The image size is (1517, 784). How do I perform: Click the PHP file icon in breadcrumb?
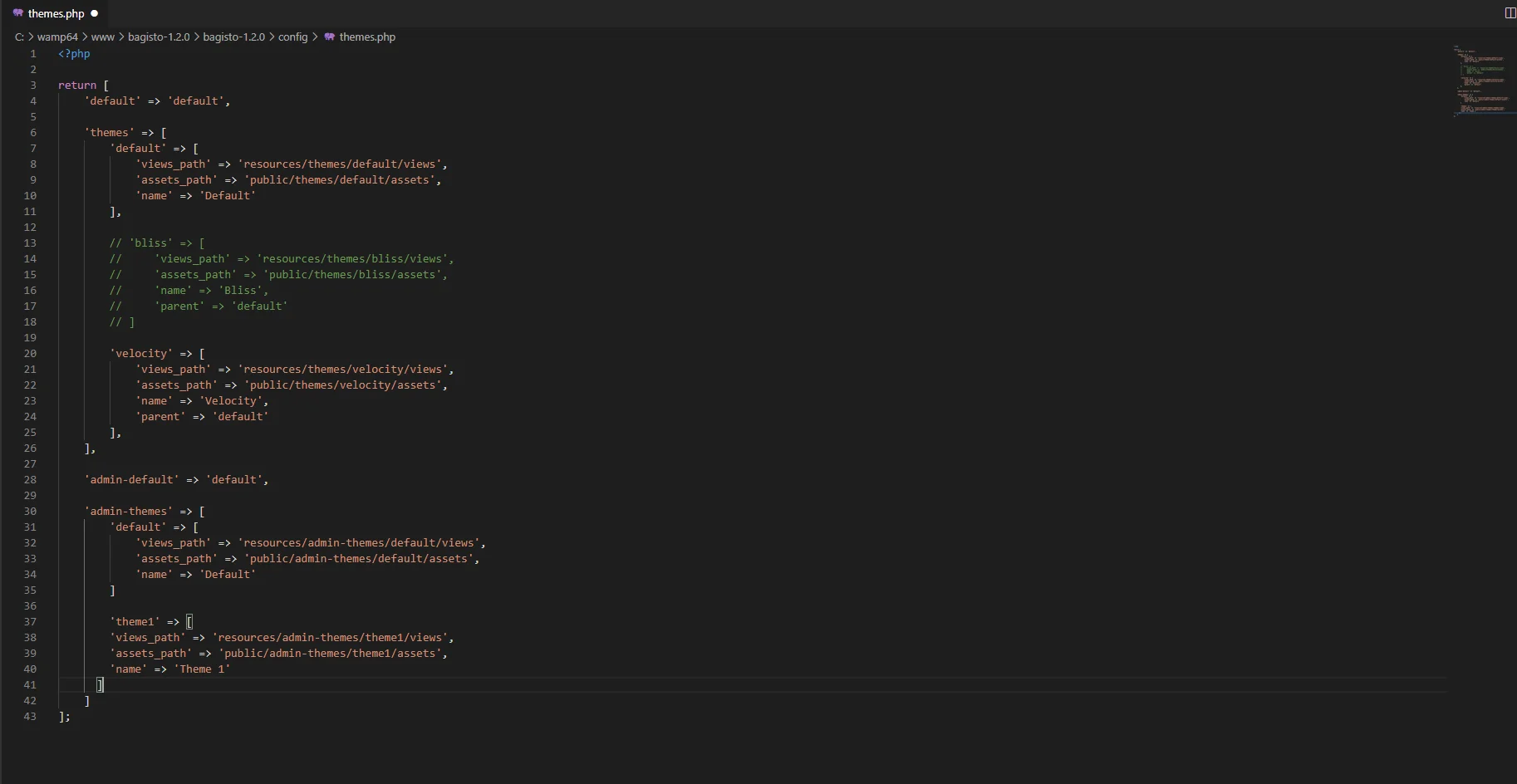pos(330,37)
